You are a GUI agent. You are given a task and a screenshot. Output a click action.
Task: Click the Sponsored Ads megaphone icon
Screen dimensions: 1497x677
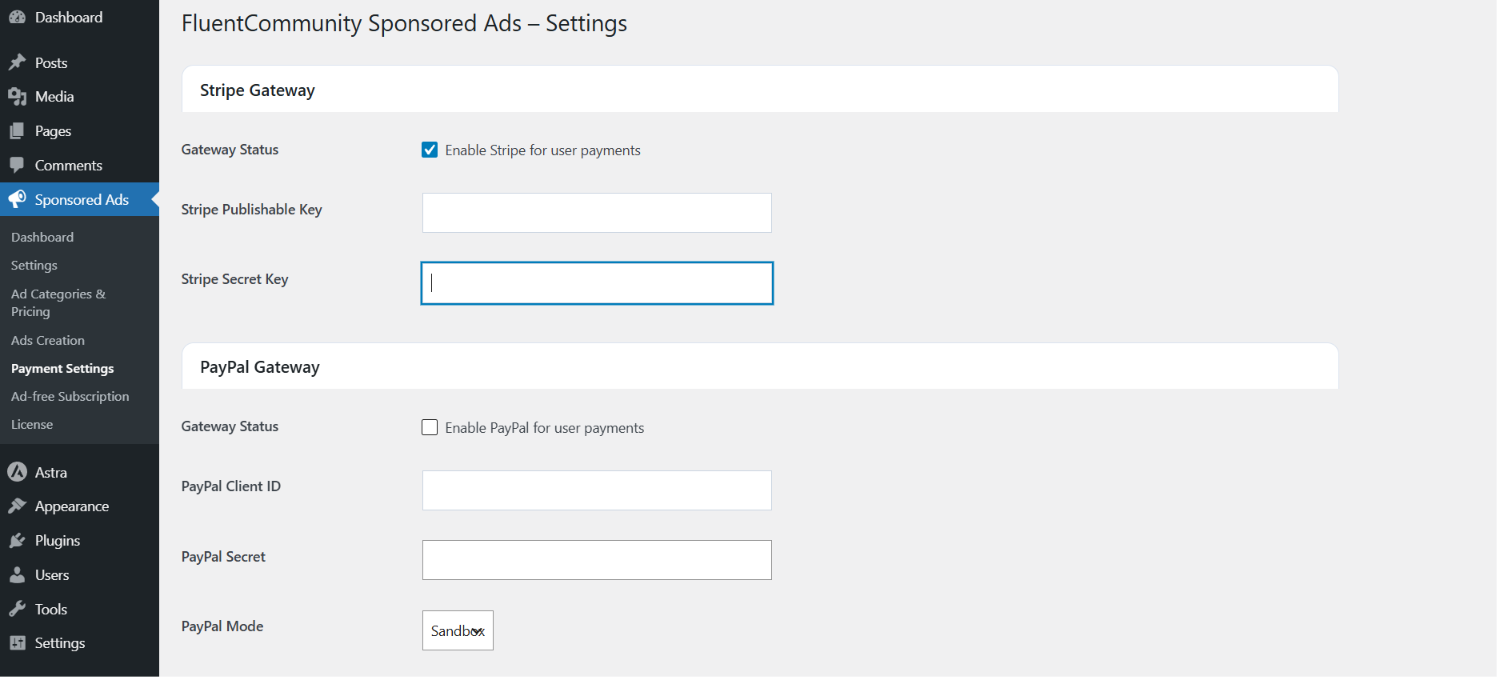(17, 200)
